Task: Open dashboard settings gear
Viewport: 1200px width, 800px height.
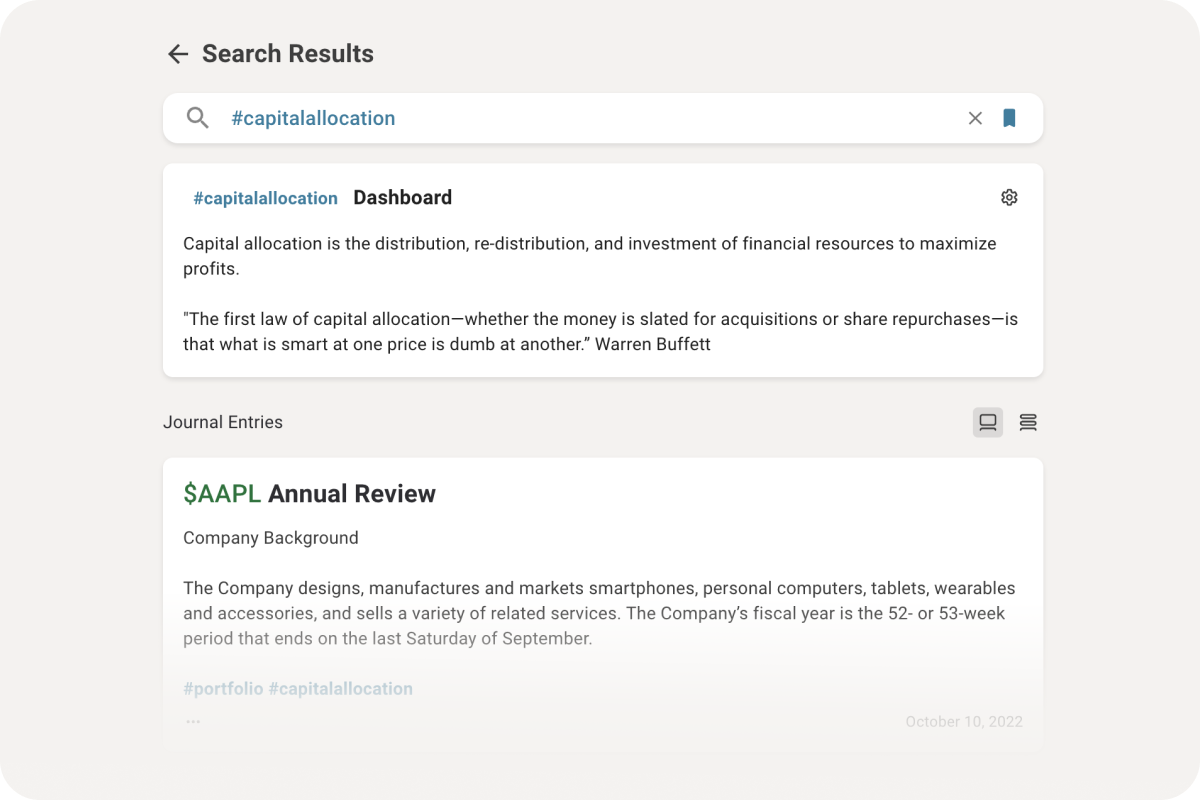Action: pyautogui.click(x=1009, y=197)
